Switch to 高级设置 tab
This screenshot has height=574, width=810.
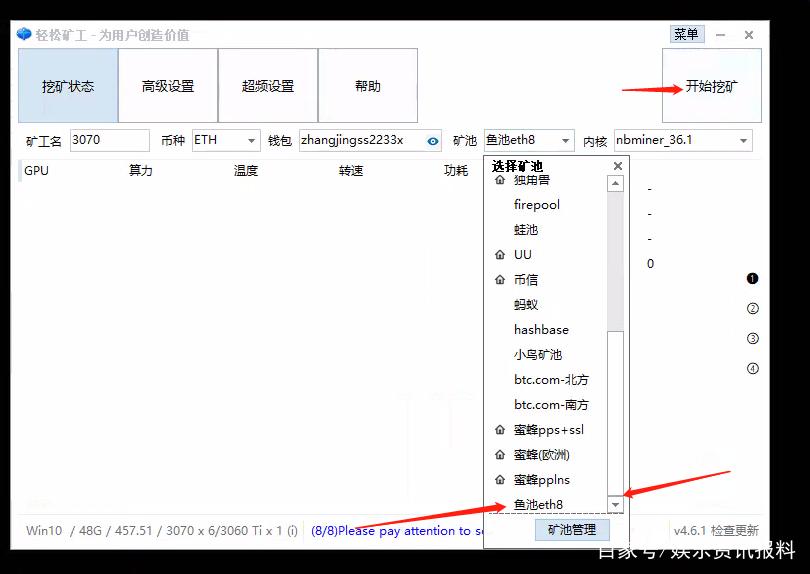[x=168, y=86]
